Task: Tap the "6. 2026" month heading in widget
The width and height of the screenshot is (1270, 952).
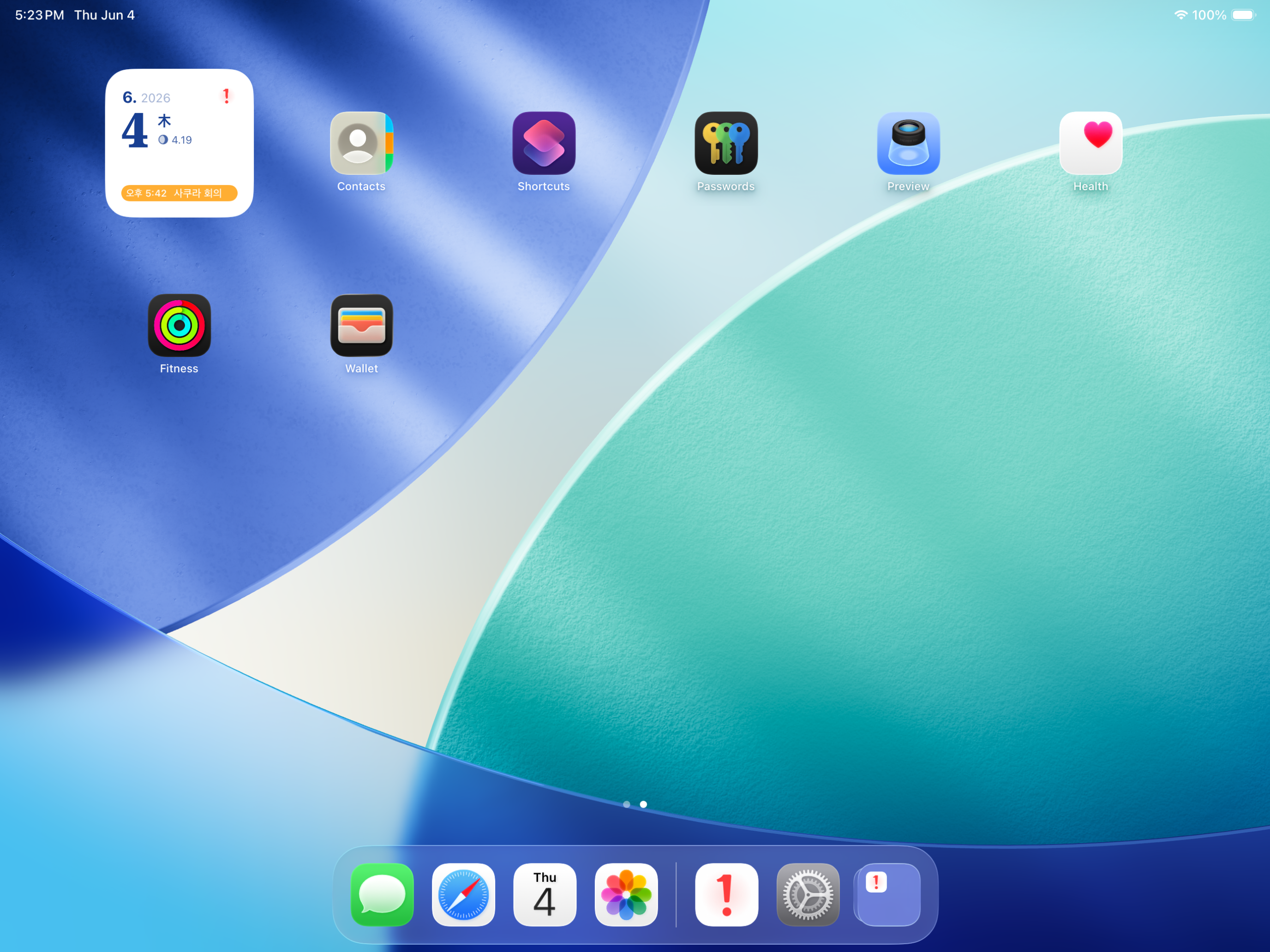Action: (146, 98)
